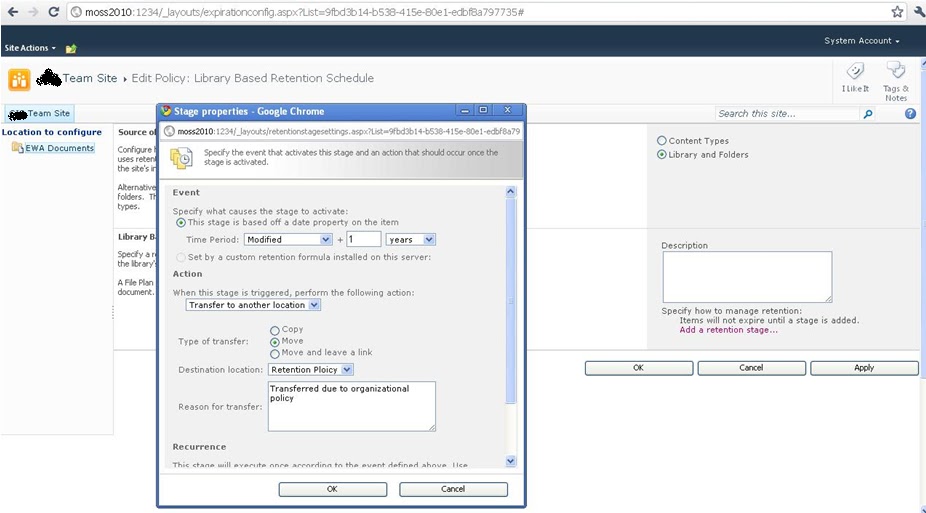Select stage based off date property option
Screen dimensions: 926x513
pyautogui.click(x=181, y=223)
